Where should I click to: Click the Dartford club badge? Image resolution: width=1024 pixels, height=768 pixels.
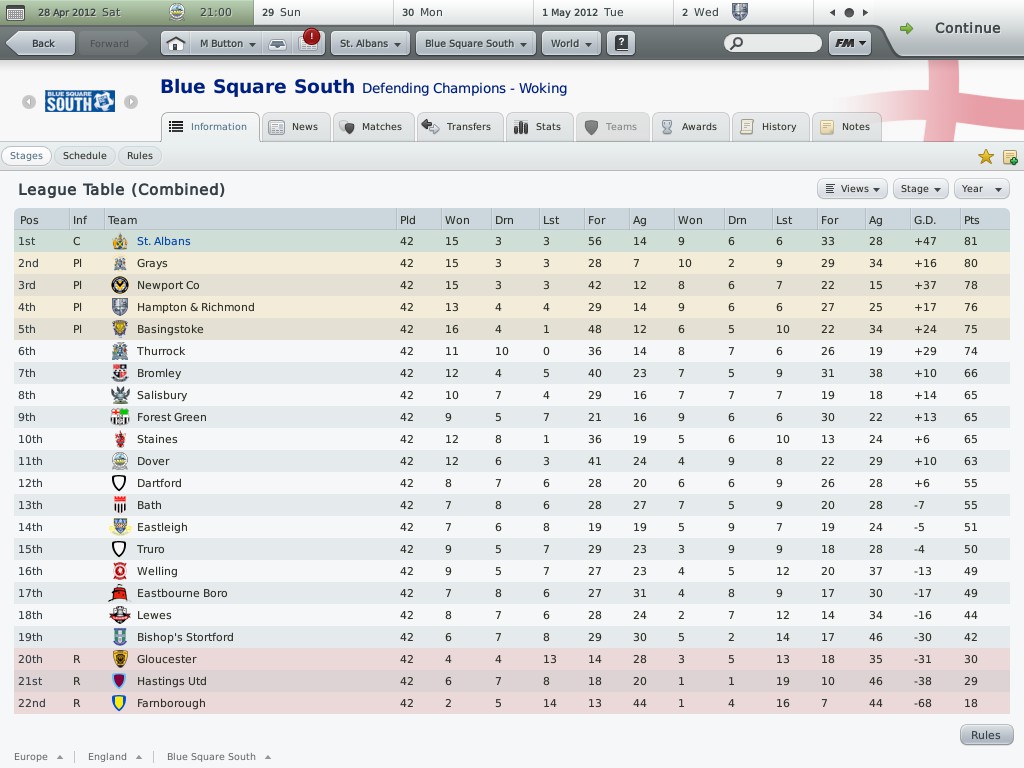[x=119, y=483]
